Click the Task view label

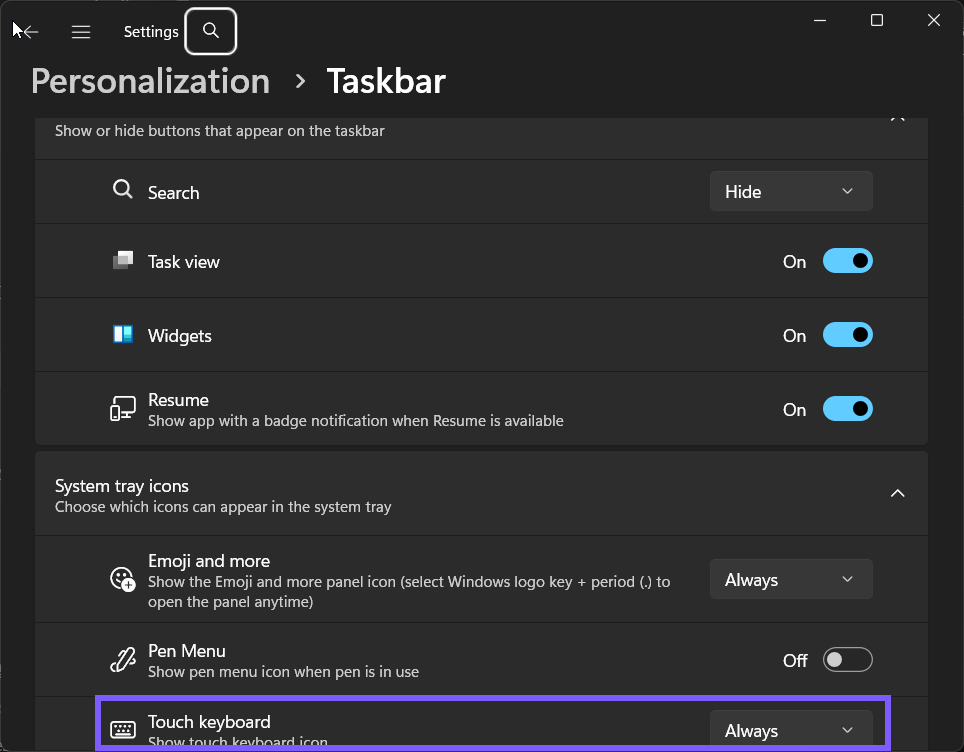click(184, 262)
